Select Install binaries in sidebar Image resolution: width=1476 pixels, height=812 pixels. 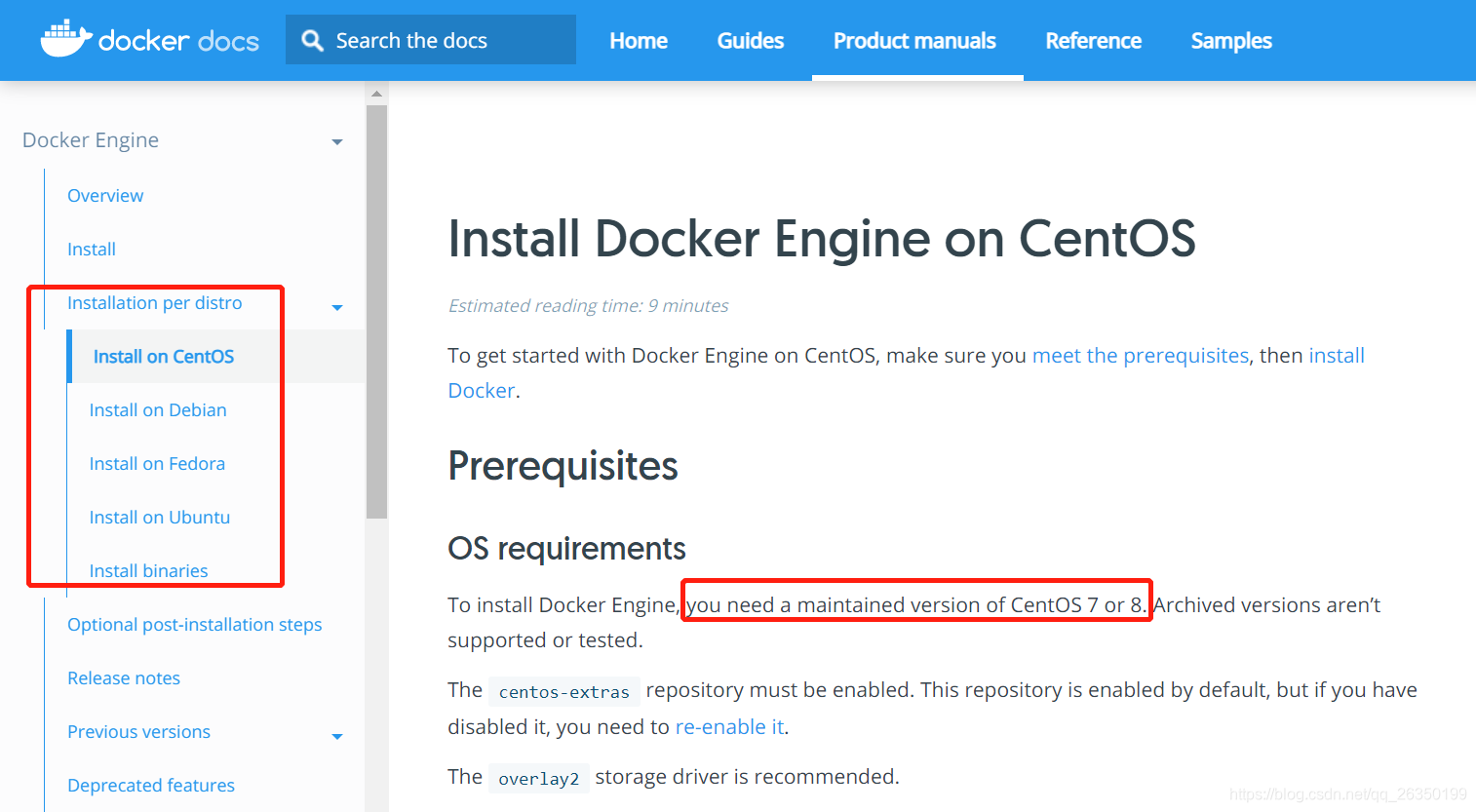click(x=148, y=571)
